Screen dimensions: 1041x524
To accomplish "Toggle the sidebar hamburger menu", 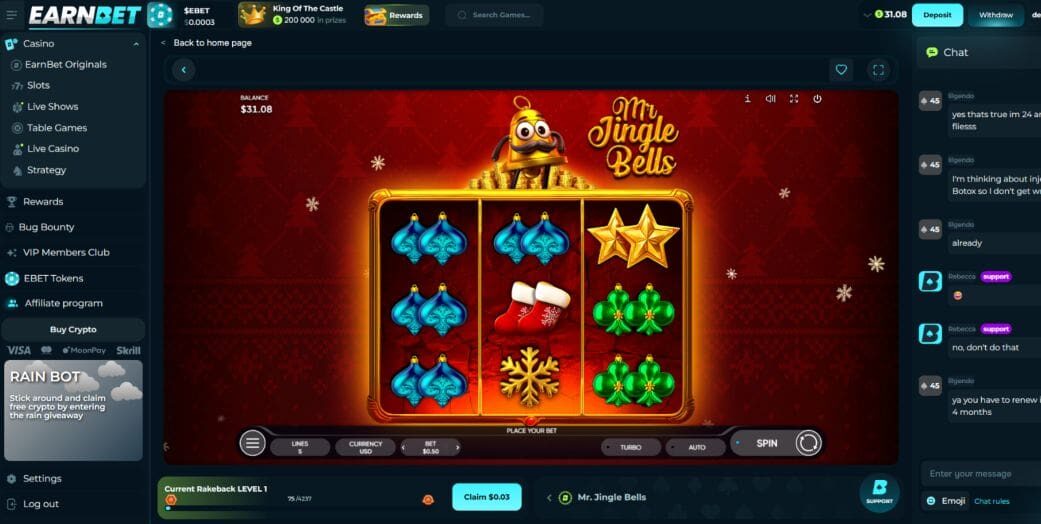I will tap(11, 15).
